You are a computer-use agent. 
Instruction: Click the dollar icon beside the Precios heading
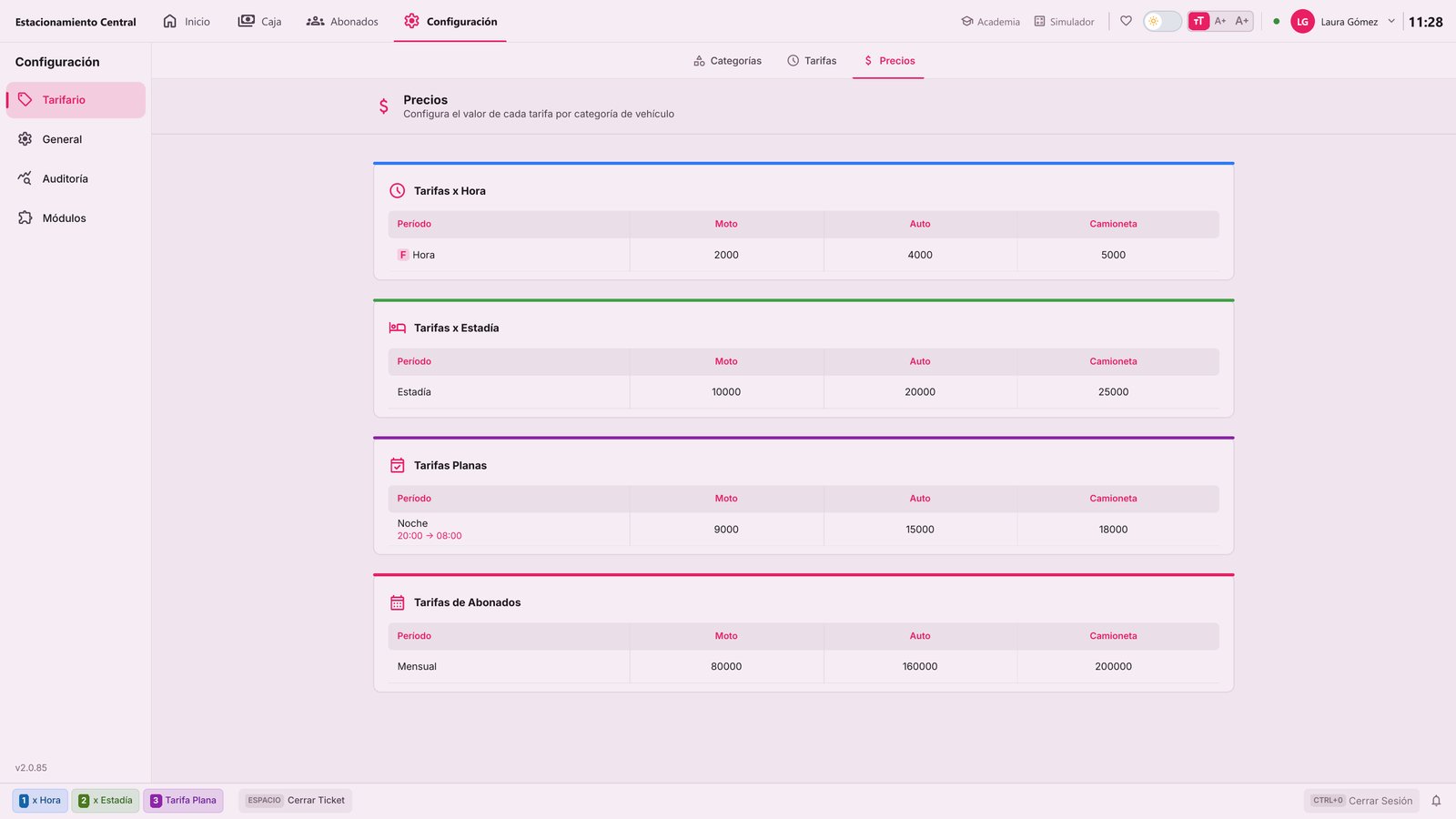click(x=384, y=106)
